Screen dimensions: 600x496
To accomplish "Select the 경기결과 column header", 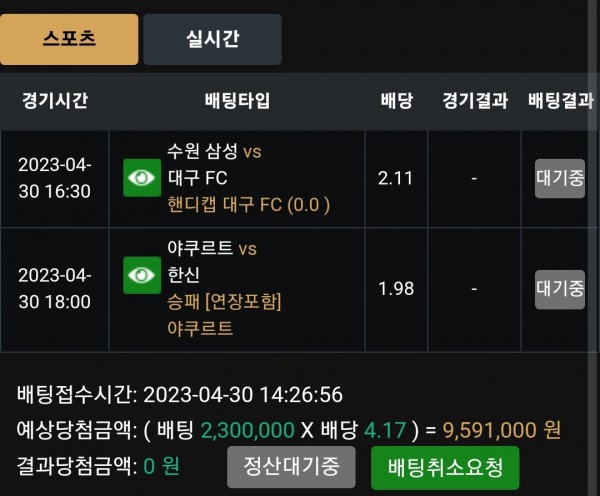I will point(475,101).
